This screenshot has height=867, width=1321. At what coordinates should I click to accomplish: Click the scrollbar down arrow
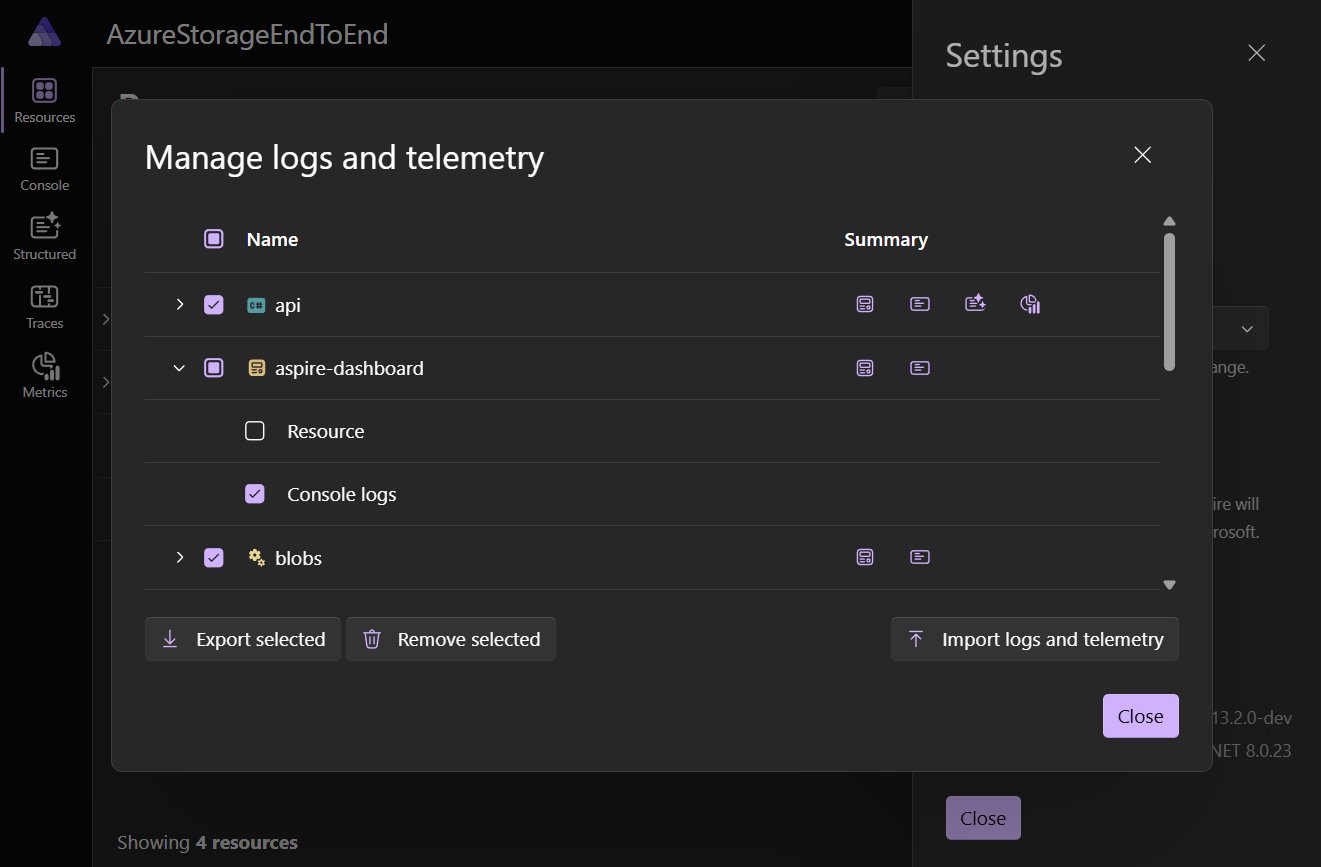(1169, 584)
